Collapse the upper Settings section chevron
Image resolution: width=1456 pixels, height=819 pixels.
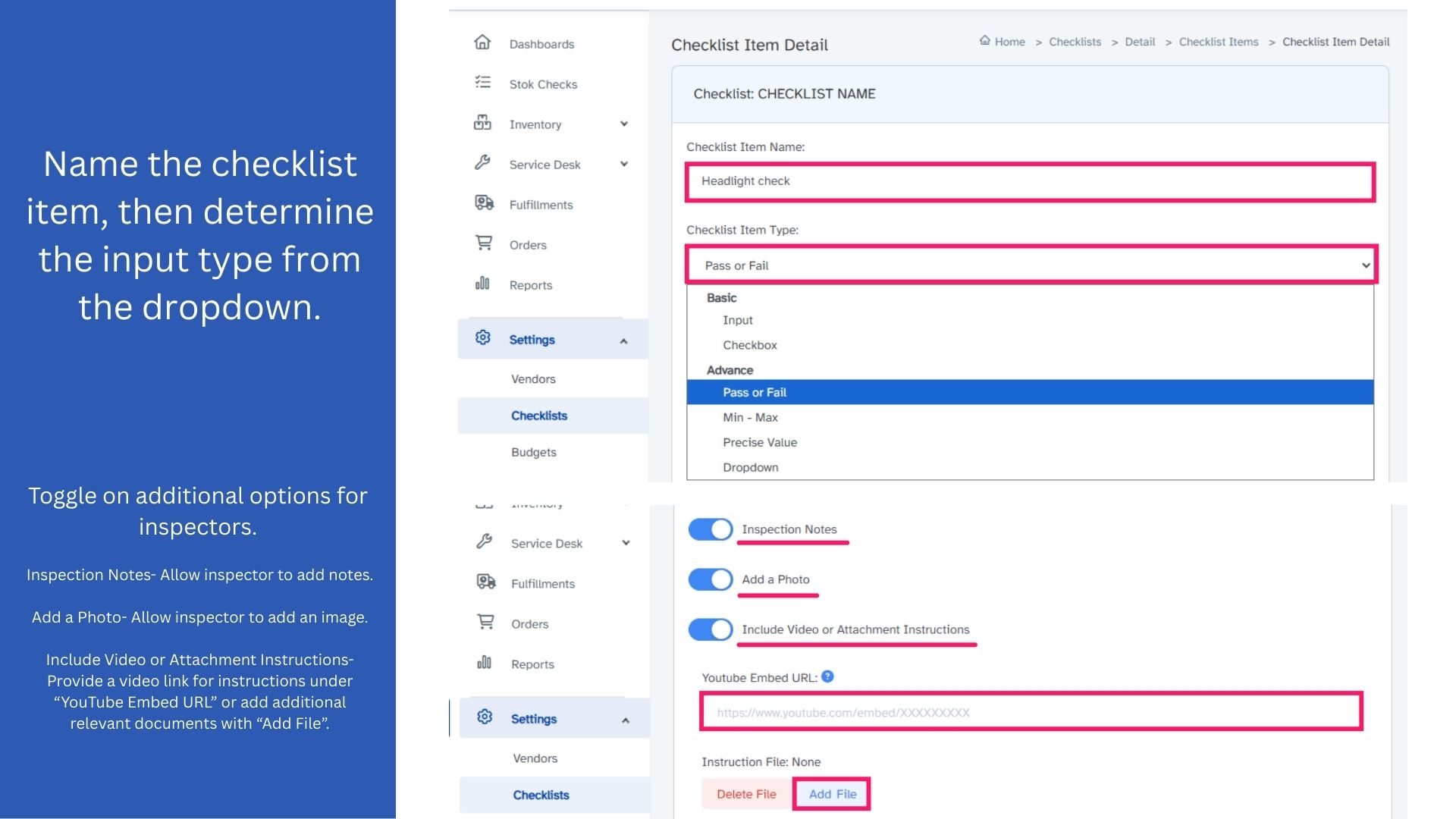point(623,341)
